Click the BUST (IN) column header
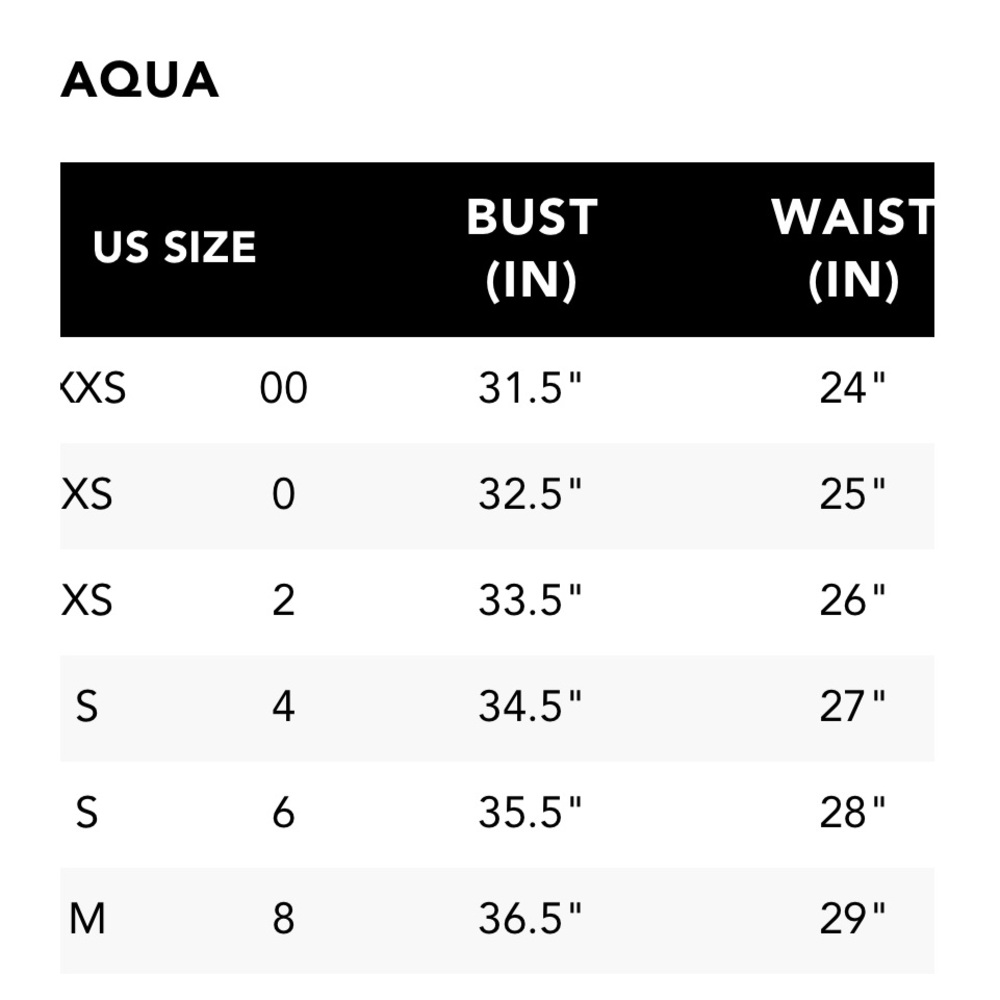This screenshot has height=1000, width=1000. pyautogui.click(x=532, y=248)
